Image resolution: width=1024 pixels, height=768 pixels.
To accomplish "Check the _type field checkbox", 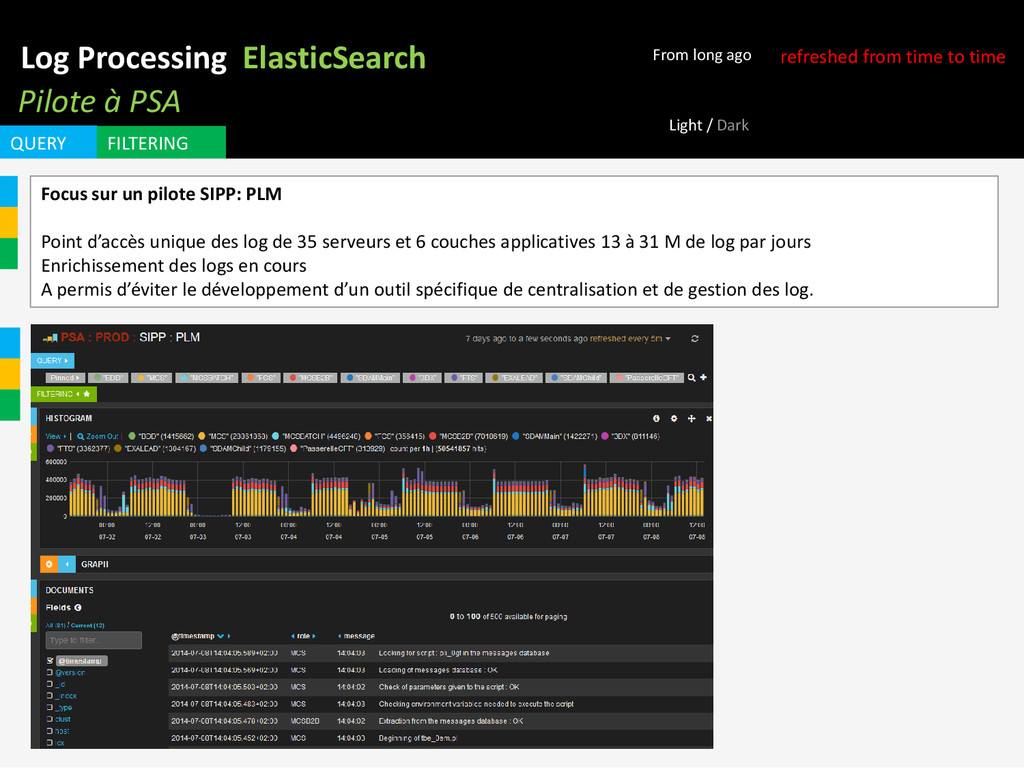I will [50, 707].
